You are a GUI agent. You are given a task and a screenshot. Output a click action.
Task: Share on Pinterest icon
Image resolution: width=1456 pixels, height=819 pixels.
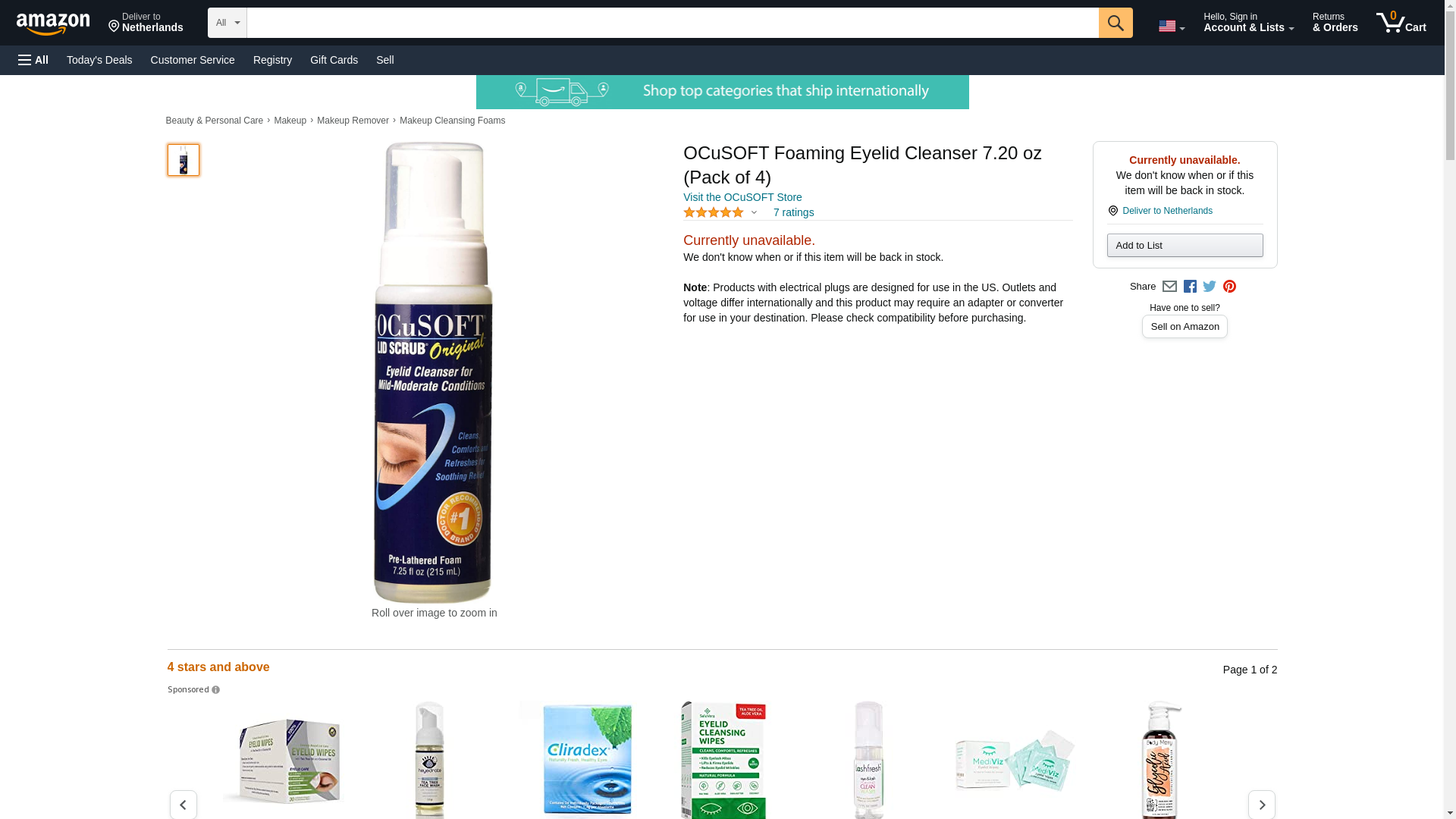coord(1229,287)
